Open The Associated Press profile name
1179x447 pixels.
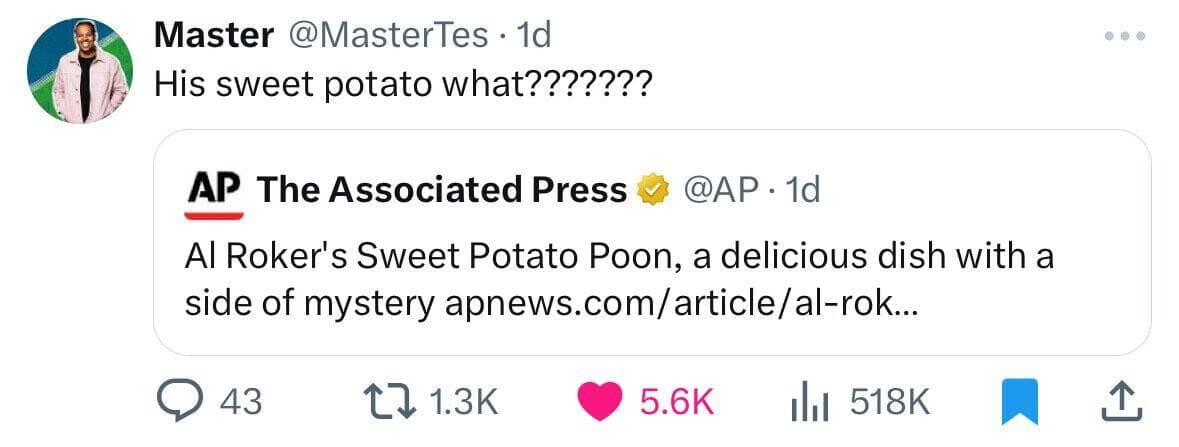click(x=442, y=189)
